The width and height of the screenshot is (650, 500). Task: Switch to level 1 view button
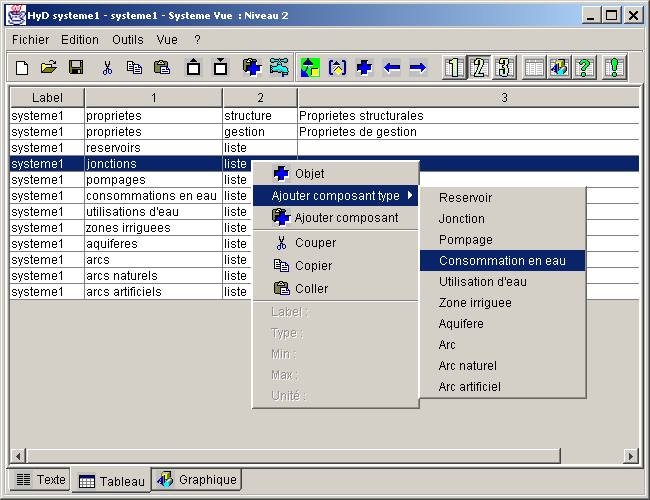point(454,68)
